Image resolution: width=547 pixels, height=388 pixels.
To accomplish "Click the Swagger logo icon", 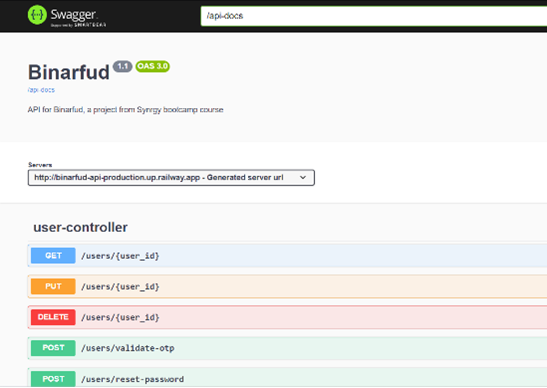I will (37, 15).
